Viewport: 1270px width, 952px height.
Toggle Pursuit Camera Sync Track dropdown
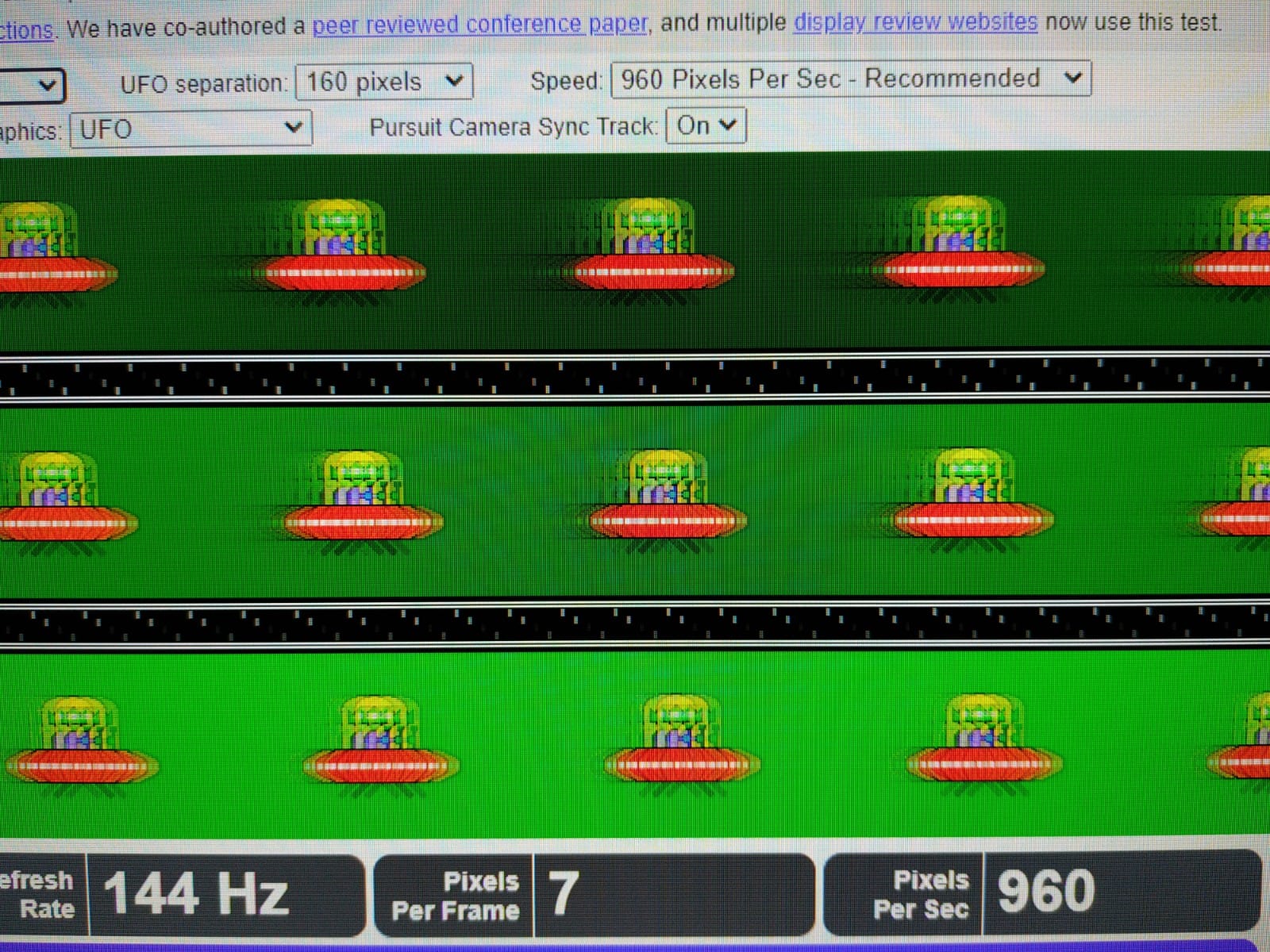tap(706, 125)
